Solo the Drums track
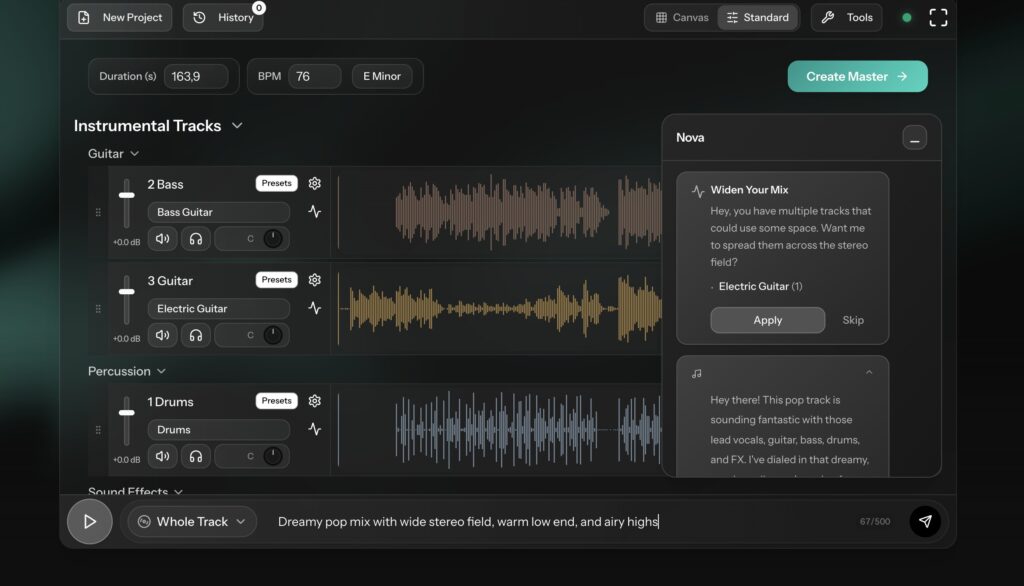1024x586 pixels. pos(196,456)
